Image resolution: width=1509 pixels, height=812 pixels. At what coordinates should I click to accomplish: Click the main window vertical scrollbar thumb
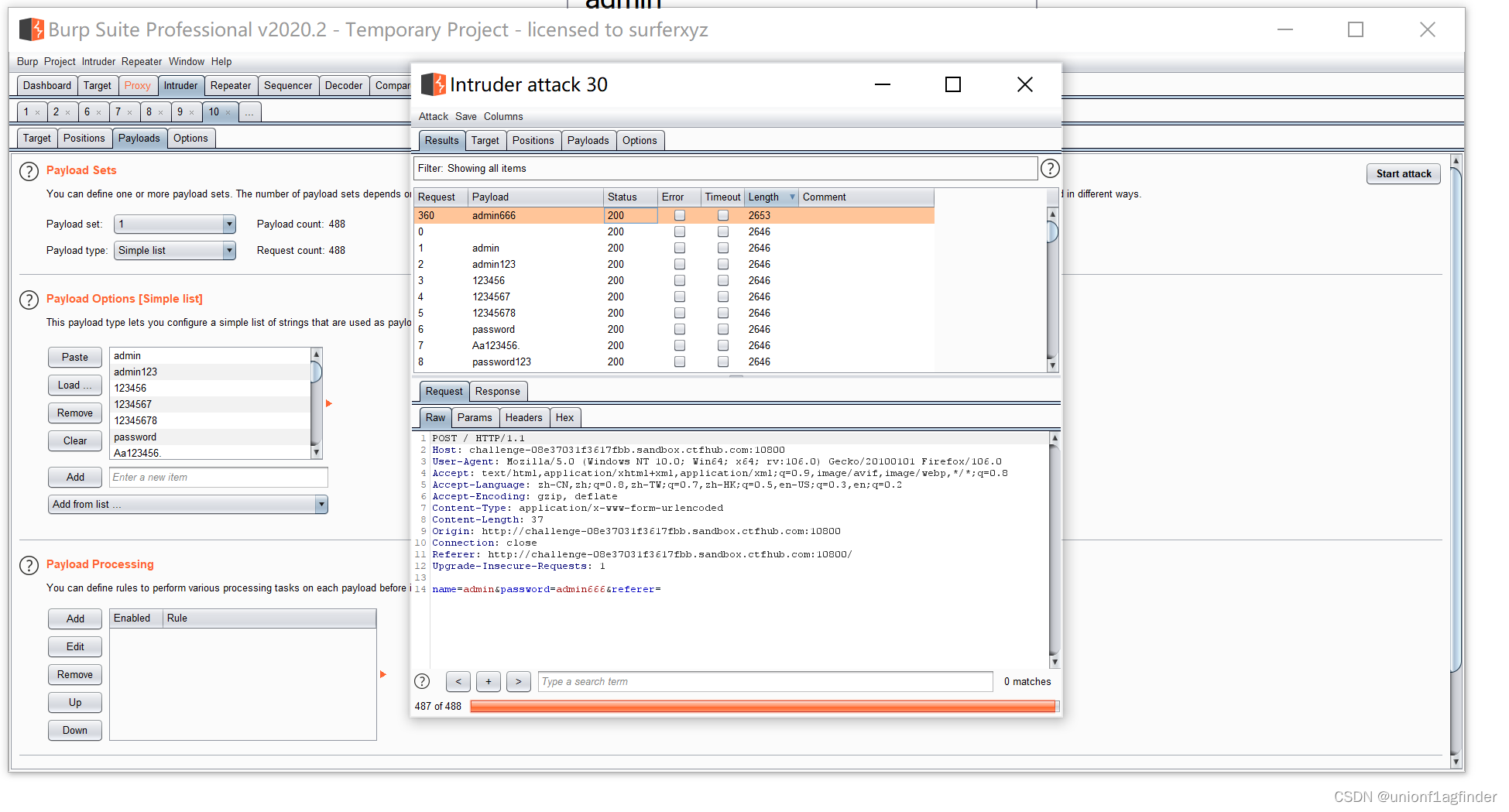(1456, 418)
